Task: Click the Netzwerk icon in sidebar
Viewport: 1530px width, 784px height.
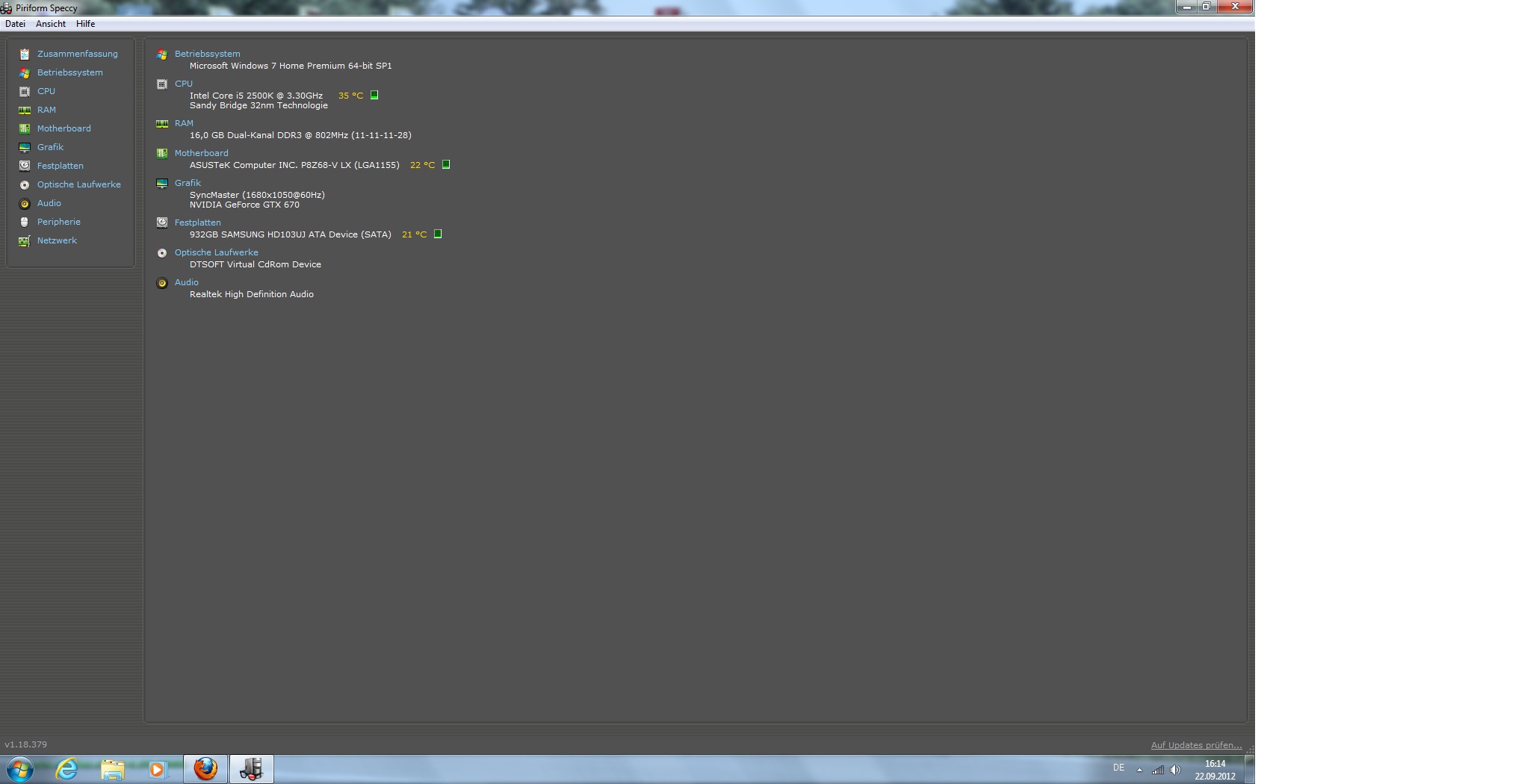Action: click(x=25, y=240)
